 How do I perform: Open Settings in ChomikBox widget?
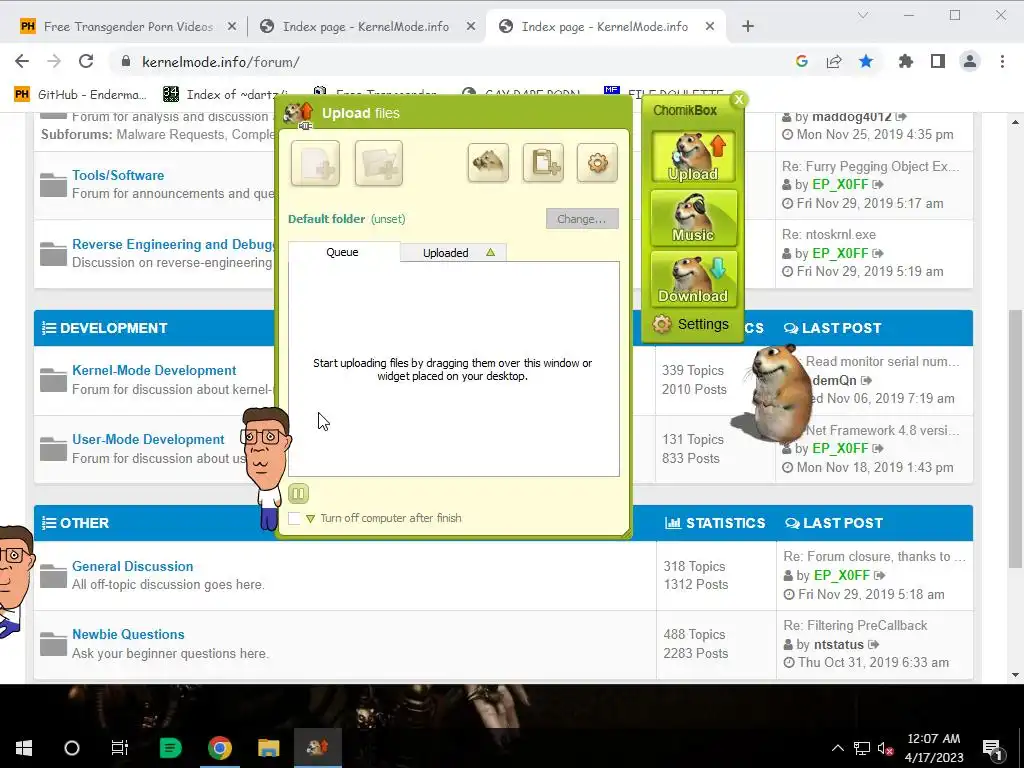click(x=690, y=324)
